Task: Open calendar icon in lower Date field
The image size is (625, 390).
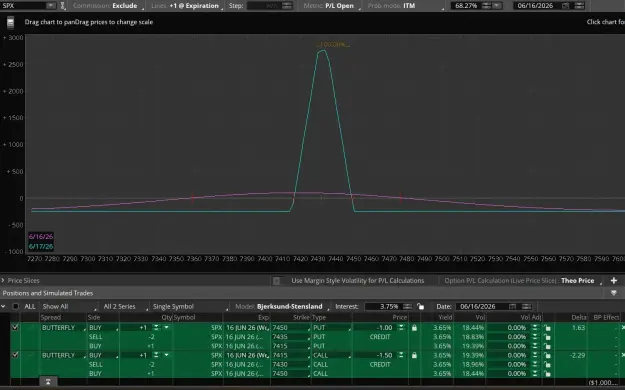Action: click(513, 306)
